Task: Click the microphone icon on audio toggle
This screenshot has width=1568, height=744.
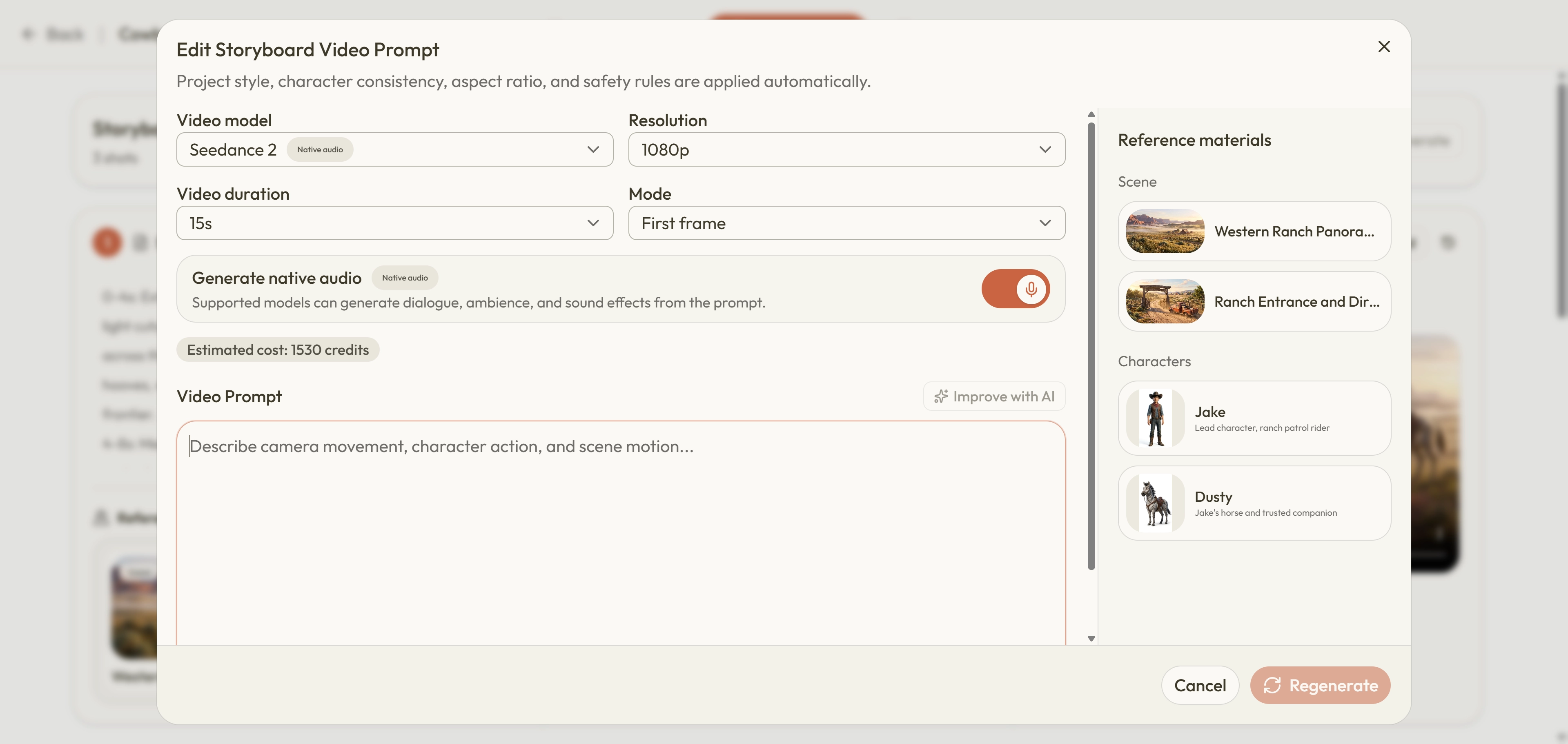Action: coord(1031,289)
